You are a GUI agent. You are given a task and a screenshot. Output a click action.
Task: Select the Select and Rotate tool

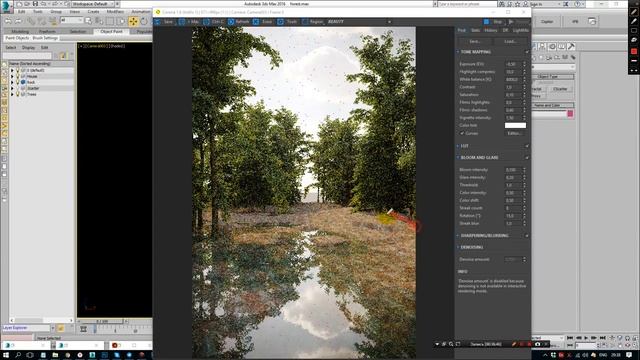[144, 21]
